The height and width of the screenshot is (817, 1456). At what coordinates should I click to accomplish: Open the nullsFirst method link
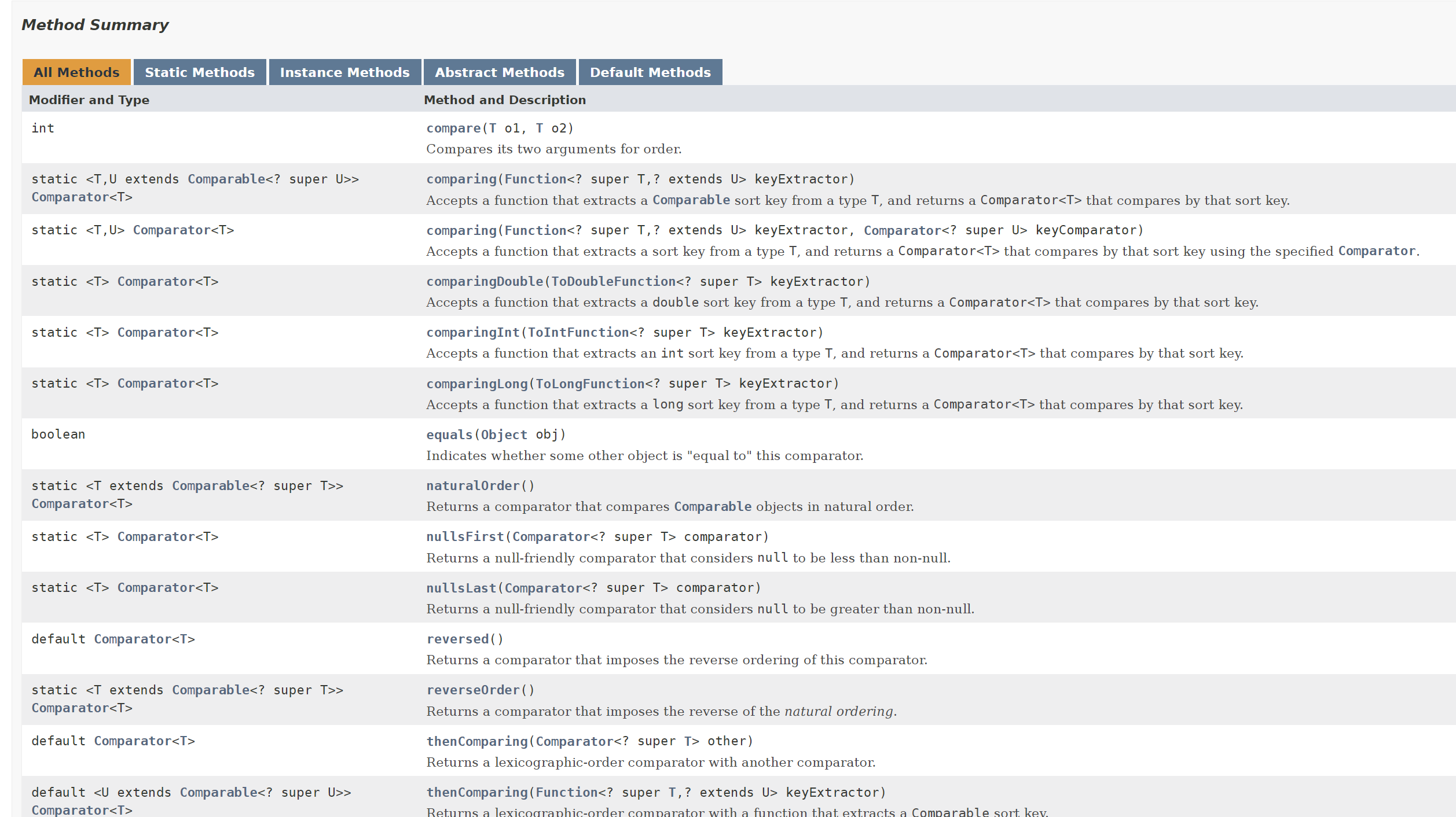(x=465, y=537)
